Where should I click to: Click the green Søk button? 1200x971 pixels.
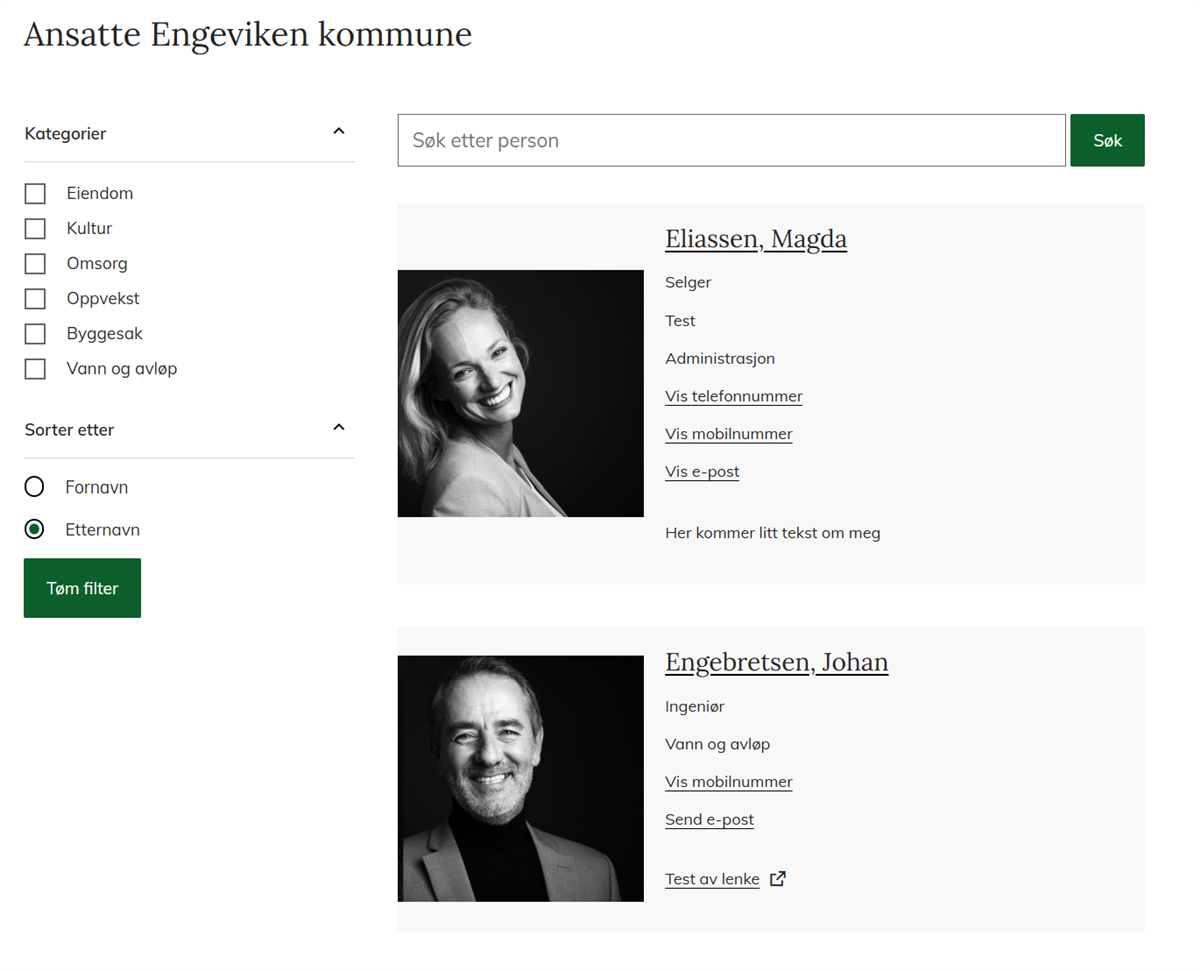coord(1107,141)
